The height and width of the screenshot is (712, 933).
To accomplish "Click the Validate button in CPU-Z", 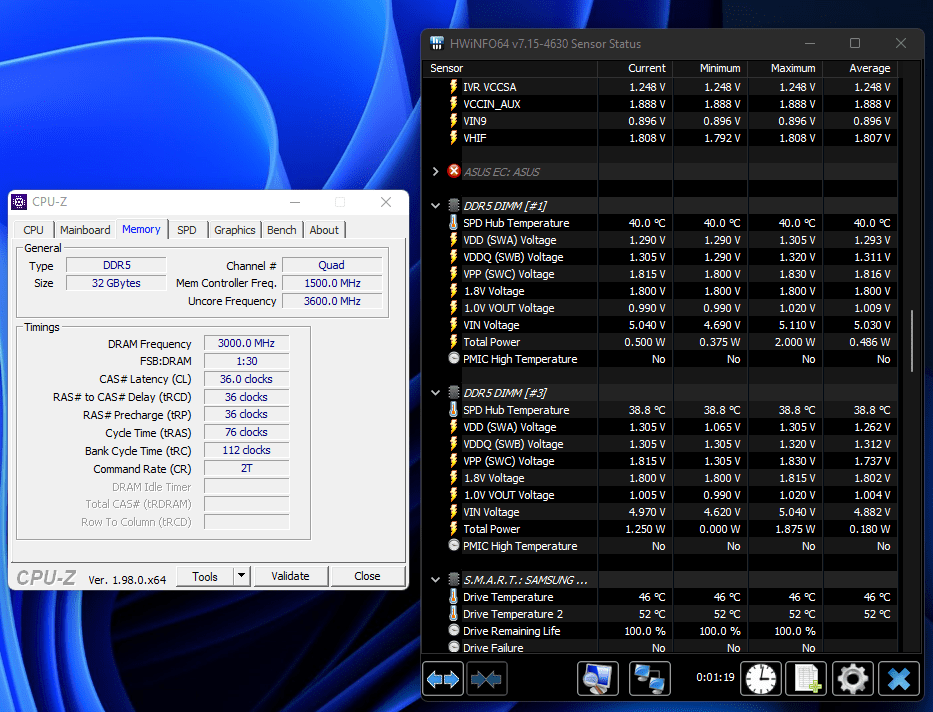I will (290, 576).
